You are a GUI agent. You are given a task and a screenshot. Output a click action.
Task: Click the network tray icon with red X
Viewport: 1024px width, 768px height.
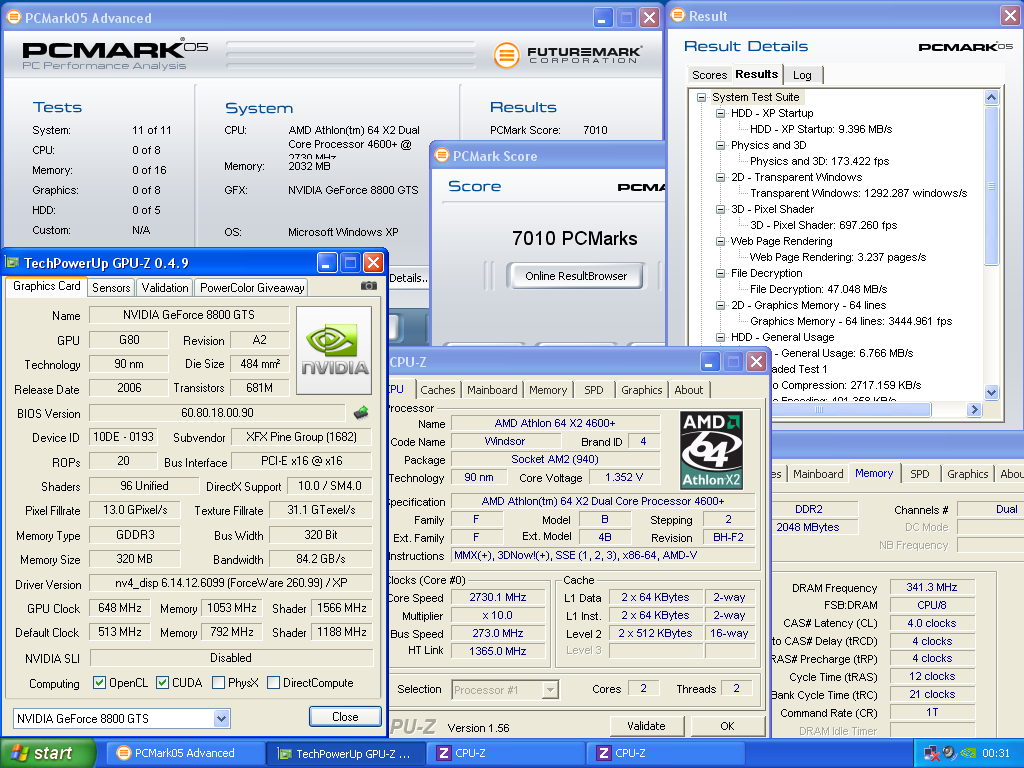coord(932,753)
